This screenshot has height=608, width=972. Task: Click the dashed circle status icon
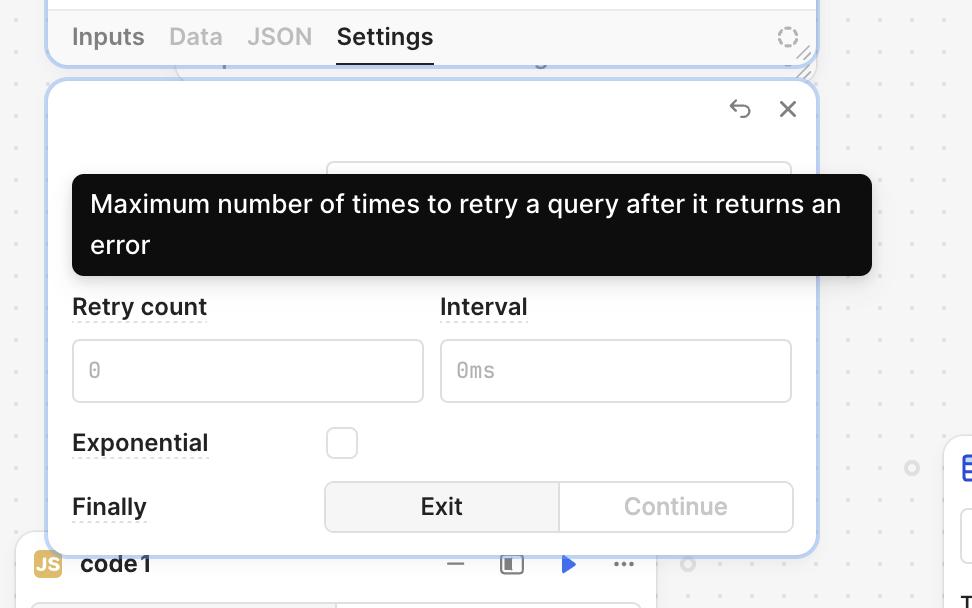(788, 37)
